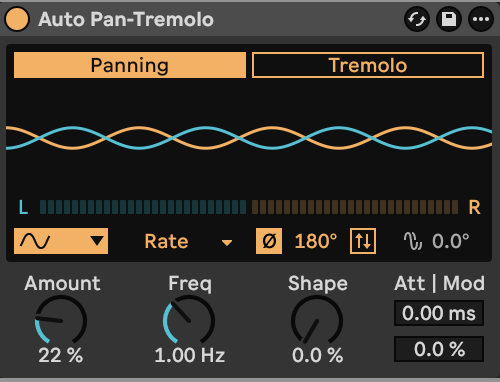Click the Att | Mod label
The width and height of the screenshot is (500, 382).
click(x=439, y=284)
